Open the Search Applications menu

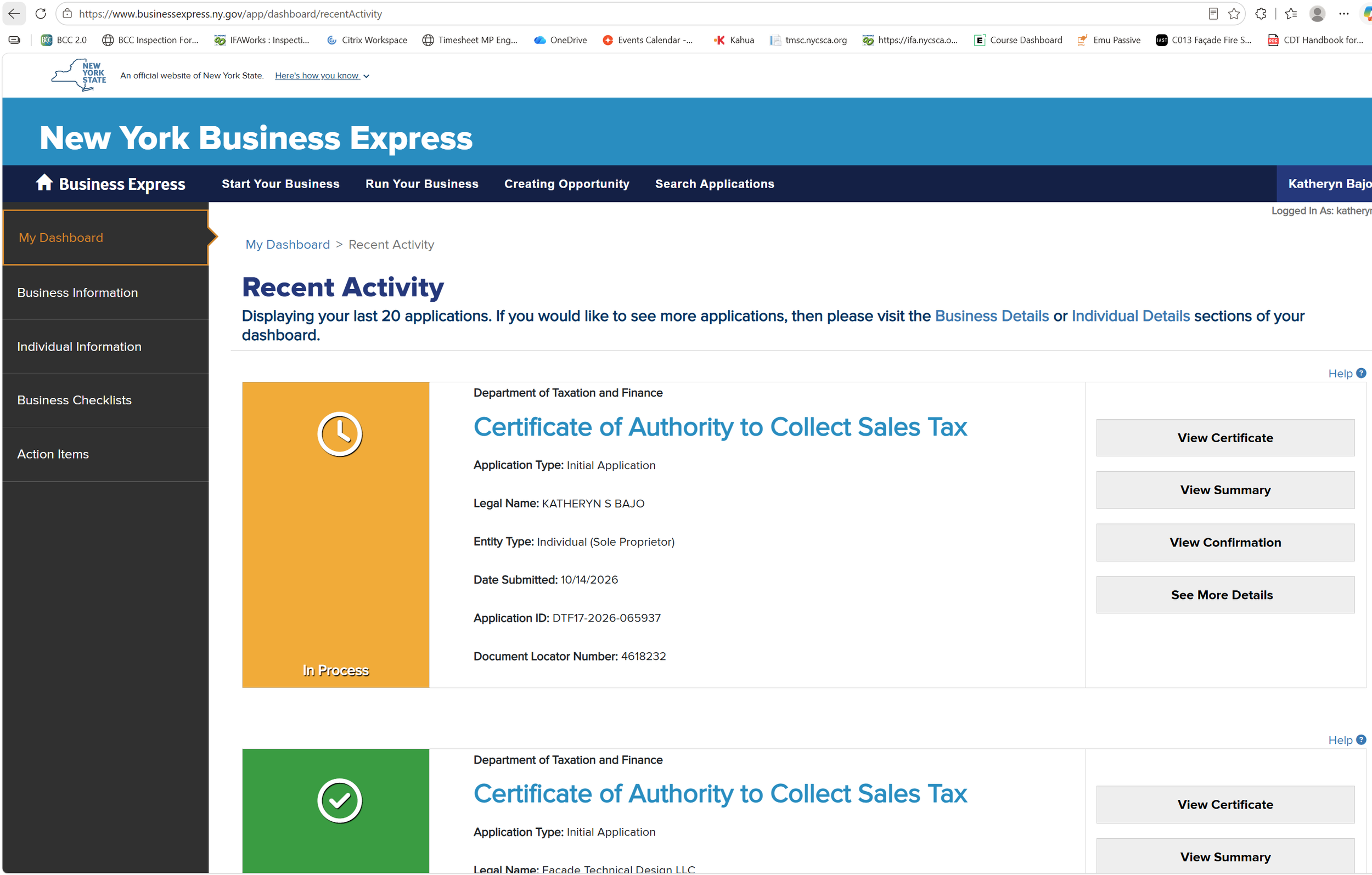click(x=715, y=183)
